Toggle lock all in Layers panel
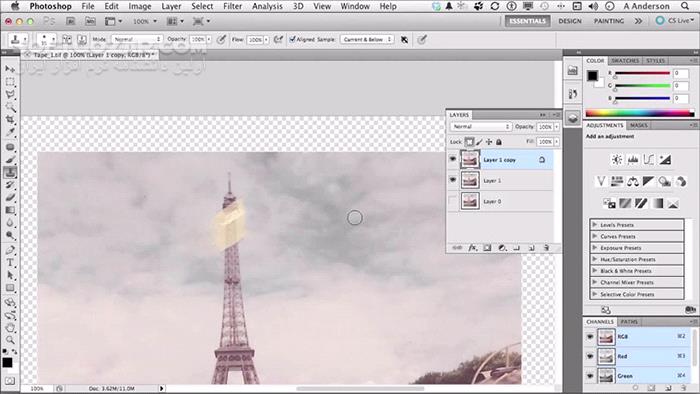The height and width of the screenshot is (394, 700). (499, 142)
